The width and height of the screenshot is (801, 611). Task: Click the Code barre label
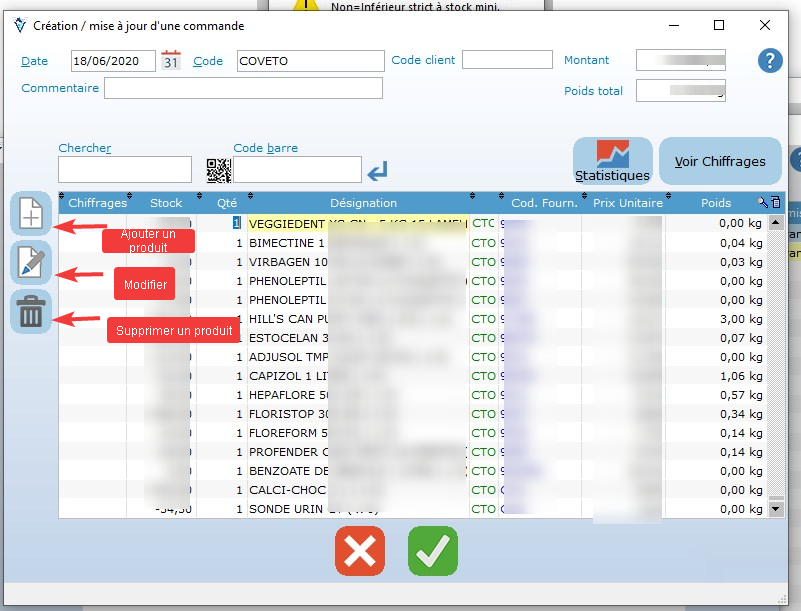[x=265, y=148]
